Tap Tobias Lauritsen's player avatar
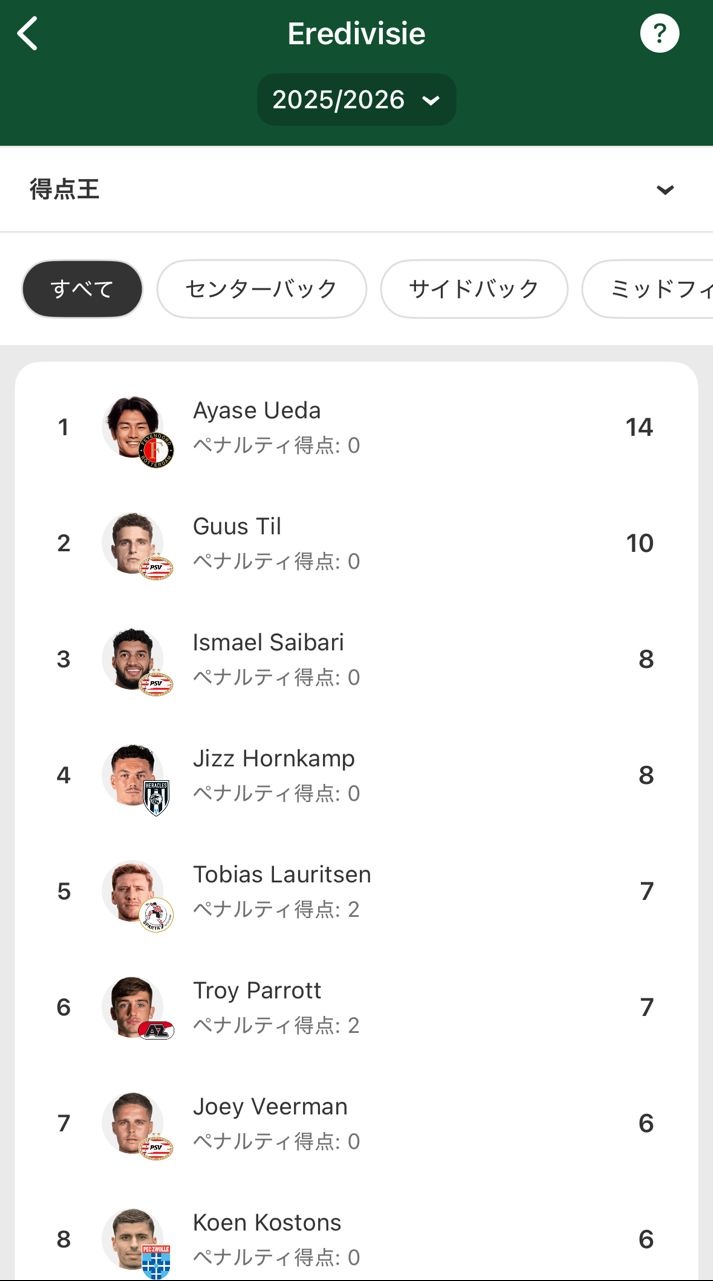Screen dimensions: 713x1281 134,891
